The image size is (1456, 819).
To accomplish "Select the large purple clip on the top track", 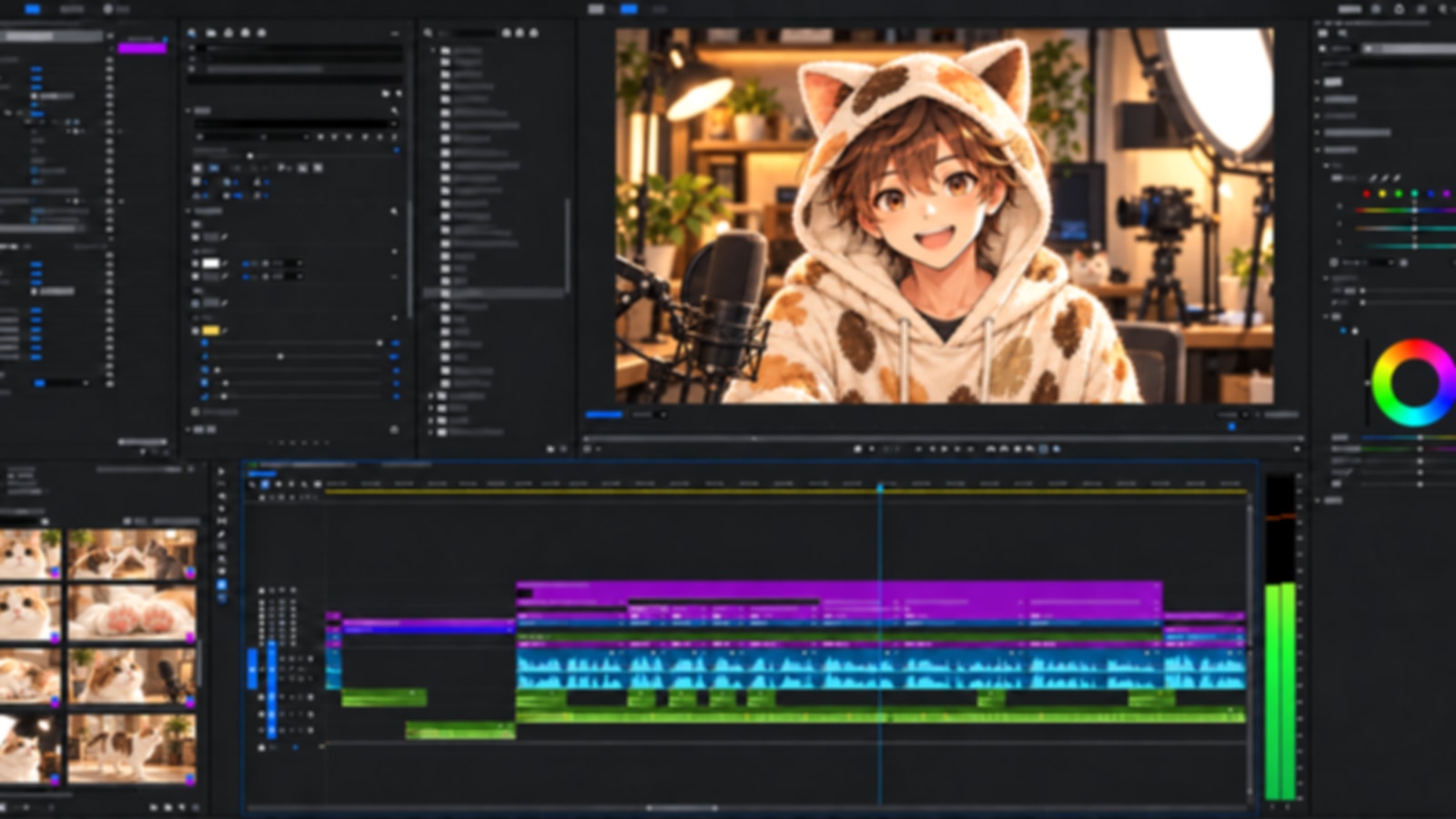I will 839,591.
